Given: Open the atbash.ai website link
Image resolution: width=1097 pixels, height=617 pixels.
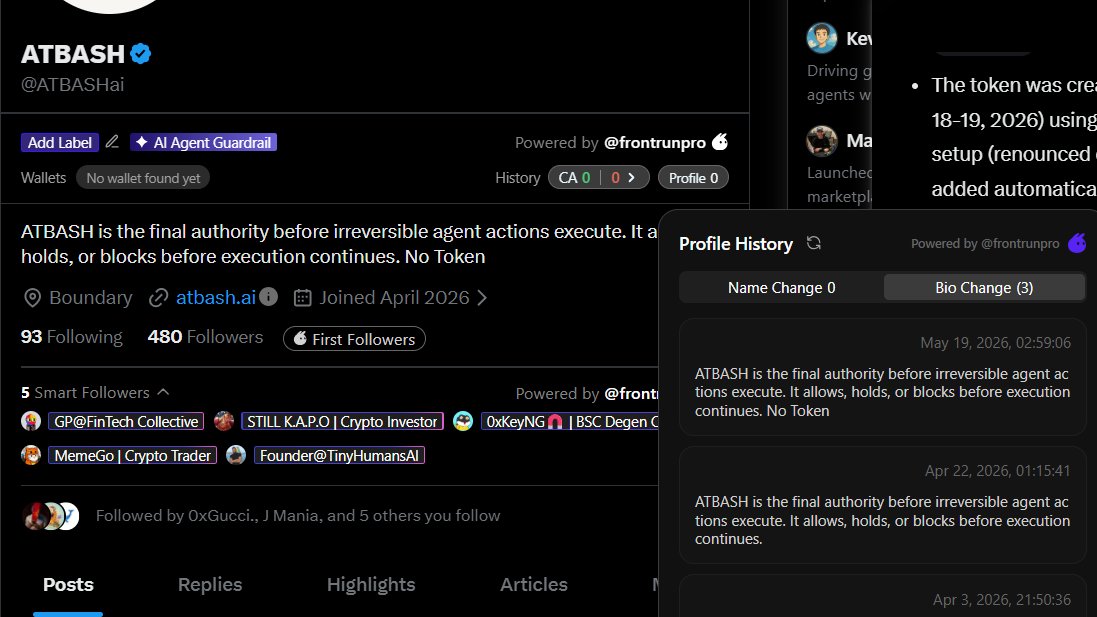Looking at the screenshot, I should click(x=215, y=297).
